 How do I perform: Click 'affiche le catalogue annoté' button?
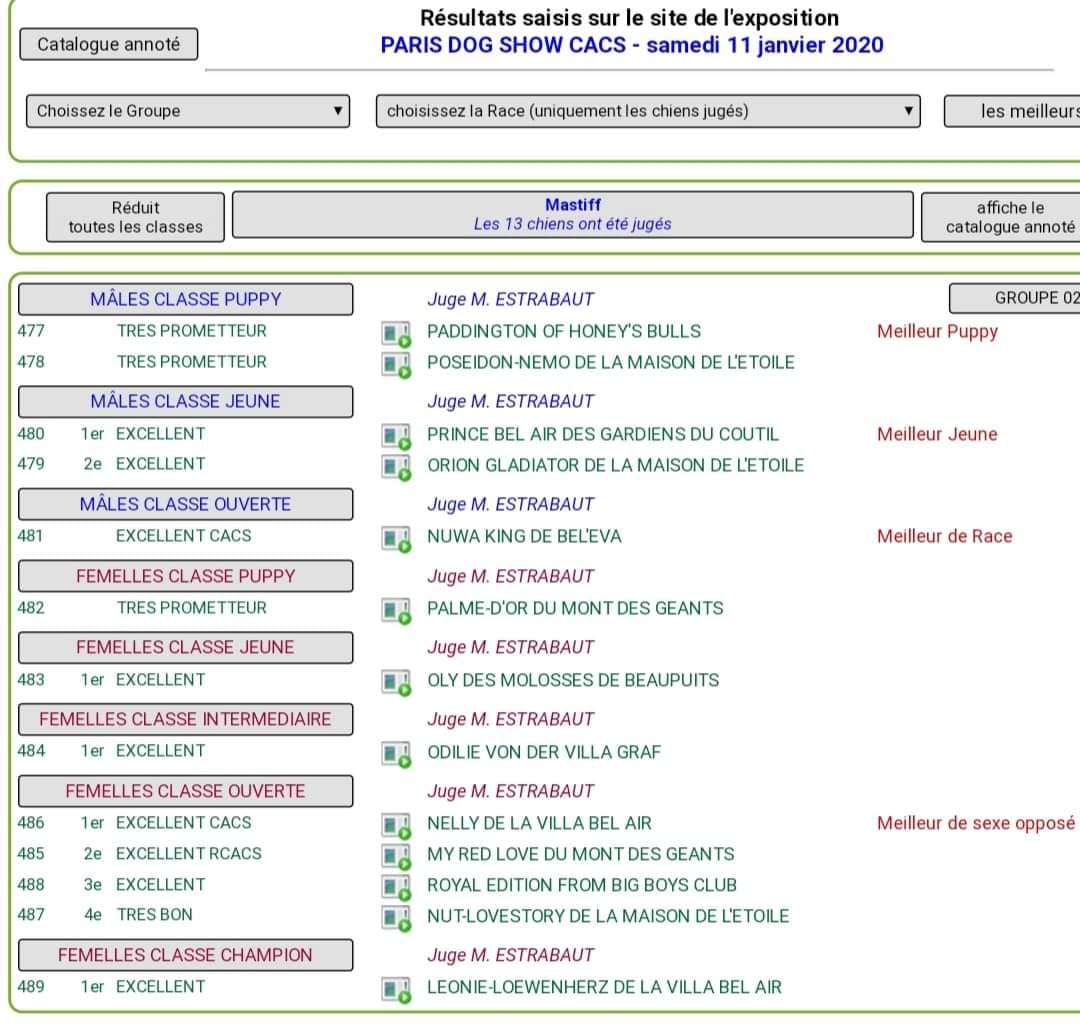click(x=1001, y=217)
